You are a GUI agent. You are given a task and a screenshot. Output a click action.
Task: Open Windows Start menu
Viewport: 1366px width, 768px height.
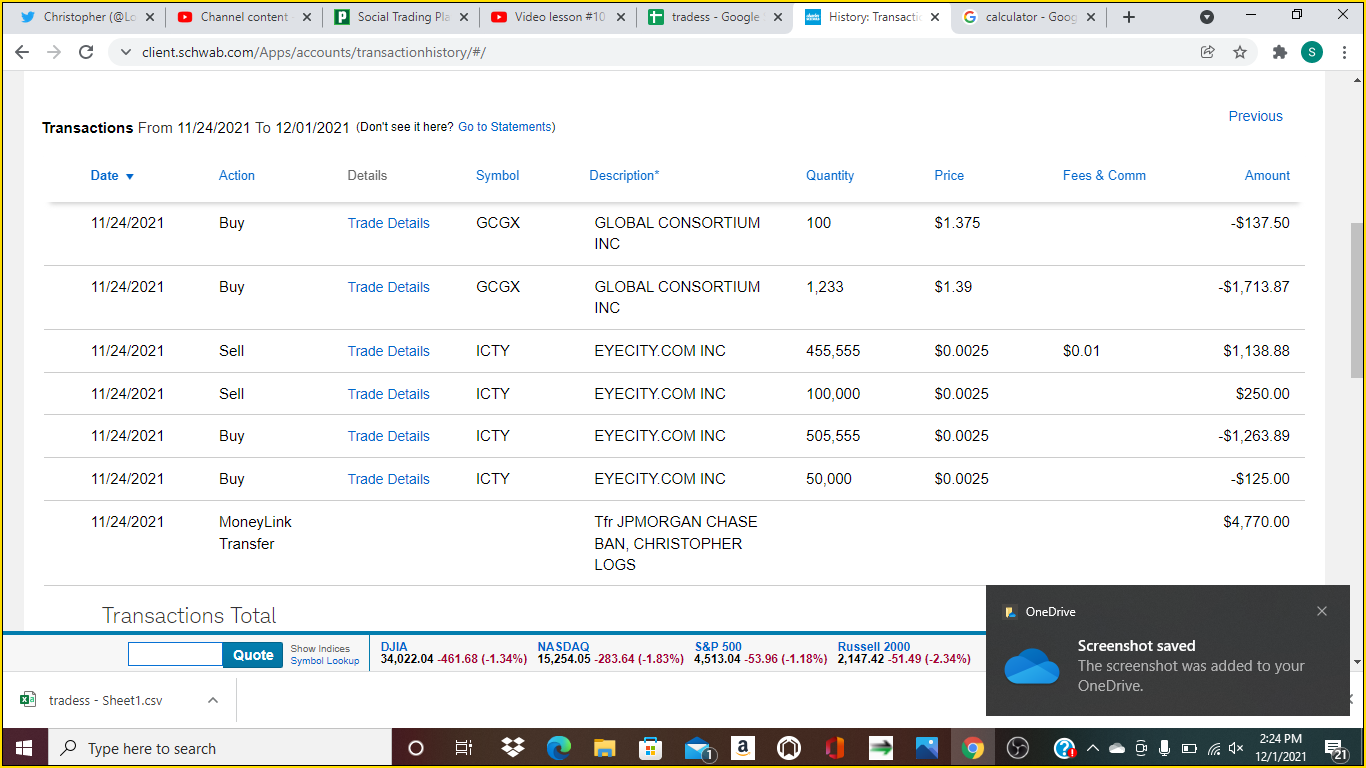click(x=23, y=748)
